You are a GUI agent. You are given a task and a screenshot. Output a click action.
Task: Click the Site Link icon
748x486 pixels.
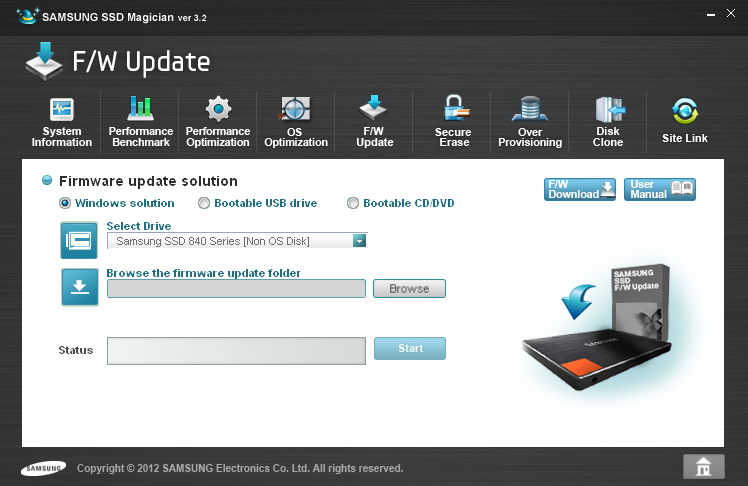[x=685, y=122]
